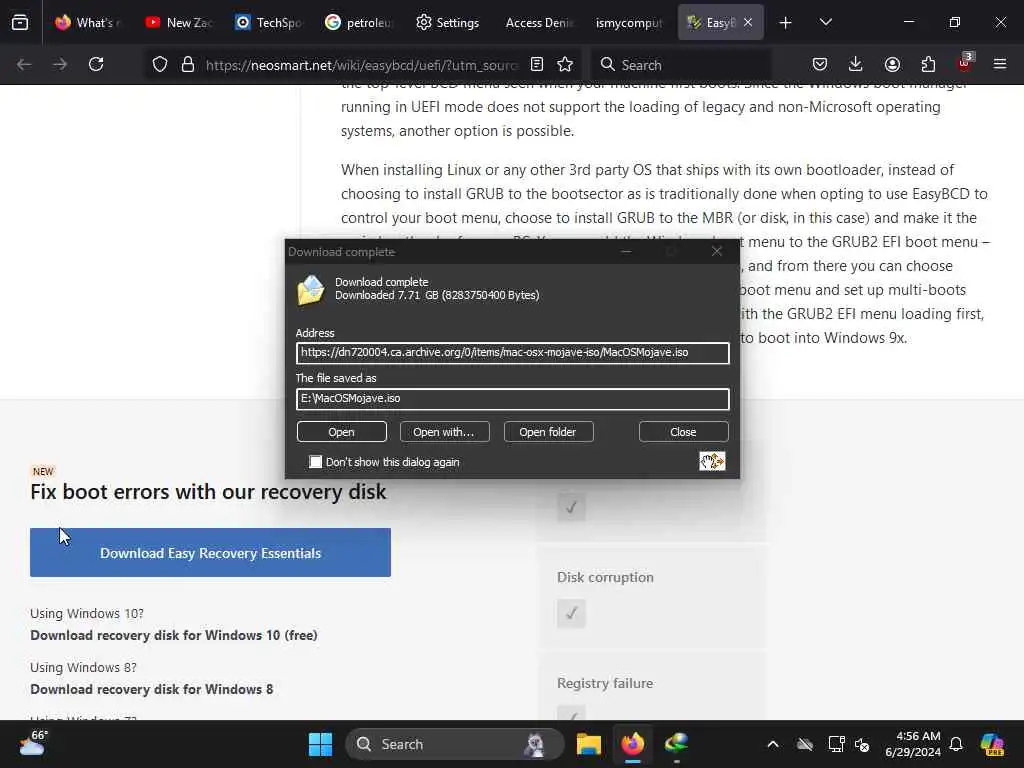
Task: Switch to petroleum Google tab
Action: (359, 22)
